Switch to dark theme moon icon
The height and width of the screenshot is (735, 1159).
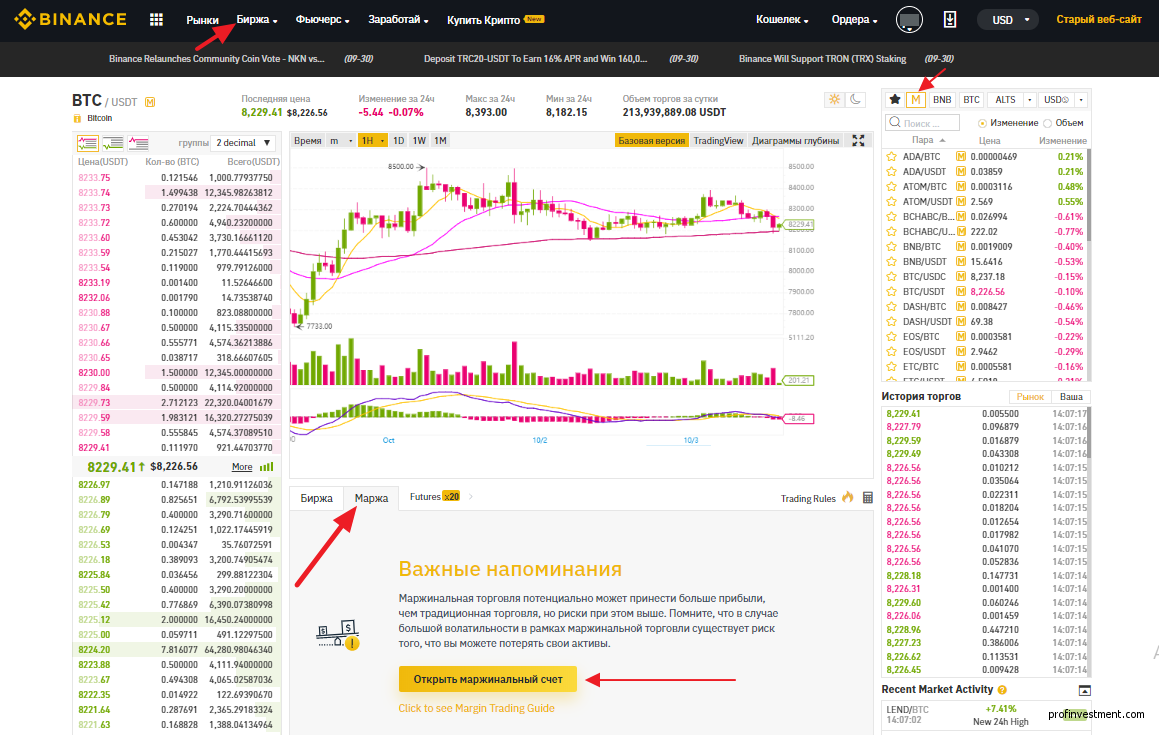click(x=855, y=100)
